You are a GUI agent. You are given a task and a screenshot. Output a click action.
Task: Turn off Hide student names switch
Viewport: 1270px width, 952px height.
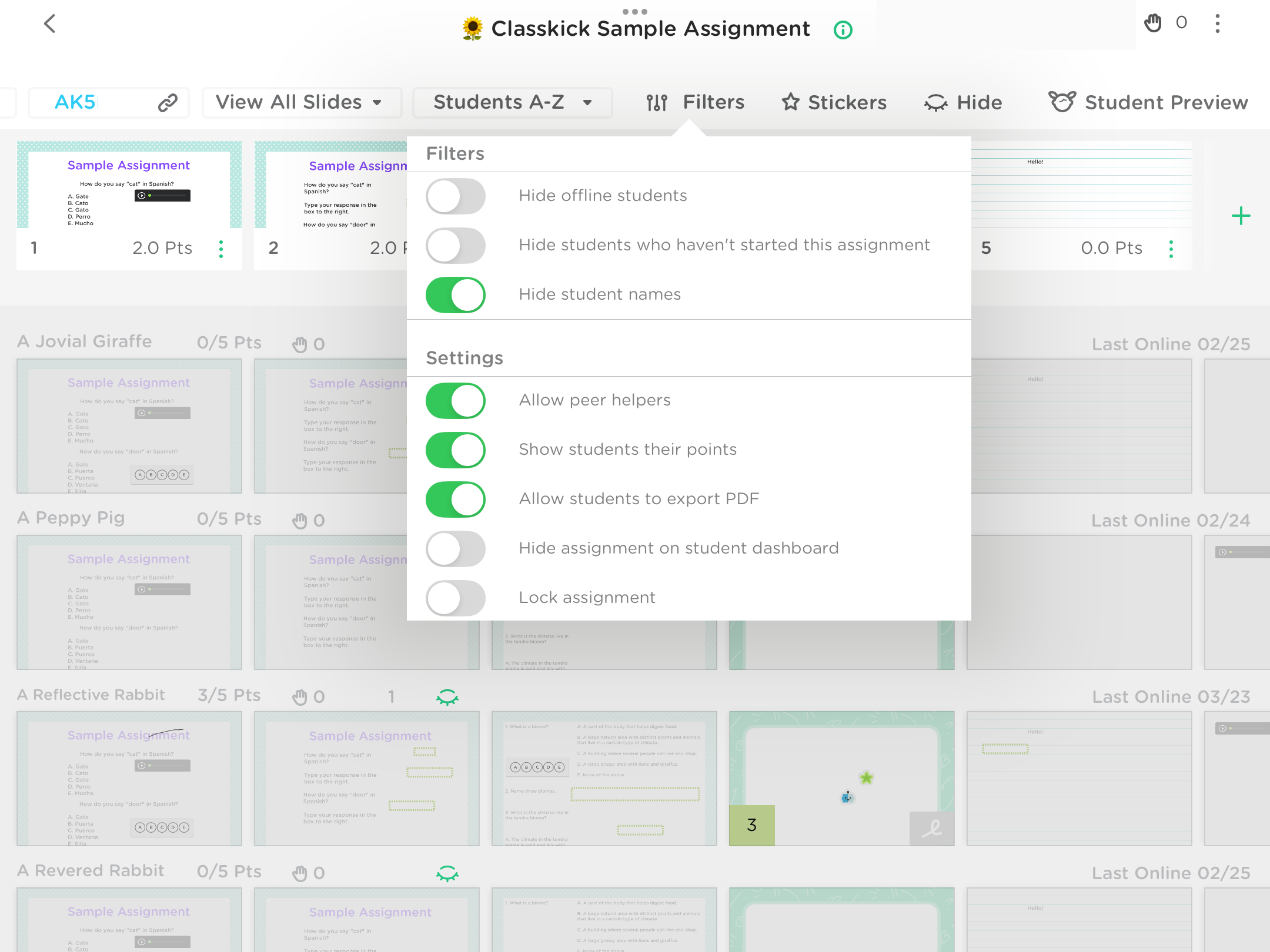tap(456, 295)
